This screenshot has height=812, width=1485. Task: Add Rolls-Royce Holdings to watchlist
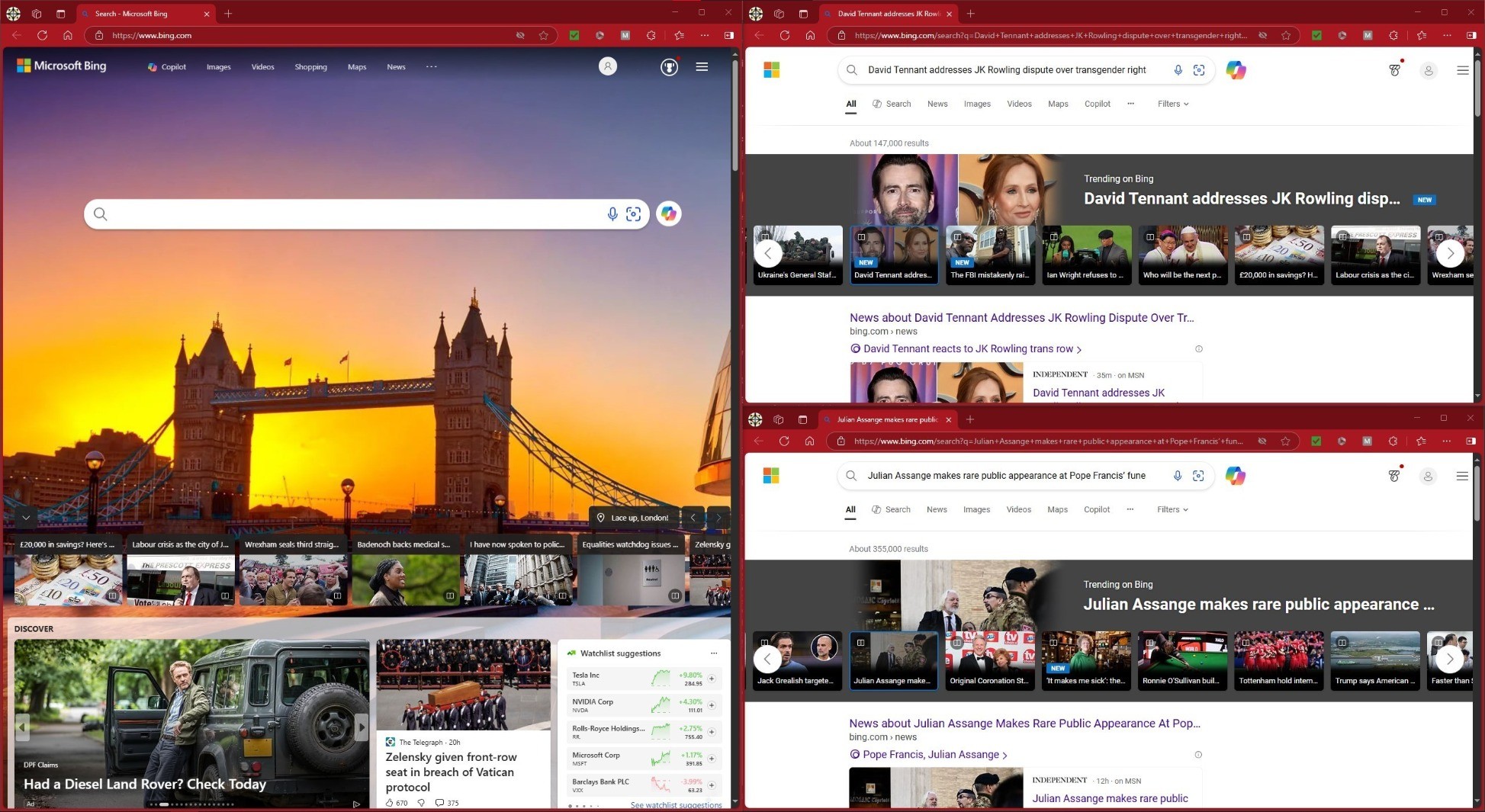(712, 732)
